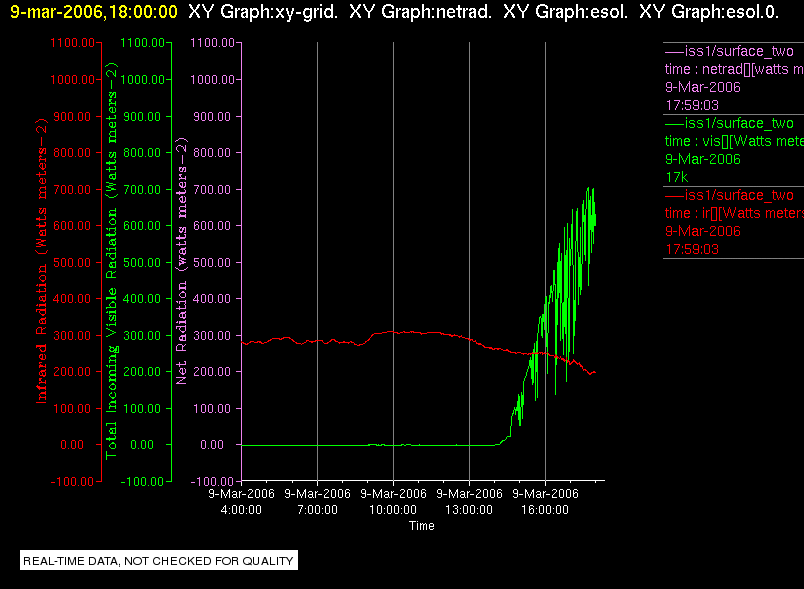Click the XY Graph:esol.0 title label
Viewport: 804px width, 589px height.
(709, 12)
